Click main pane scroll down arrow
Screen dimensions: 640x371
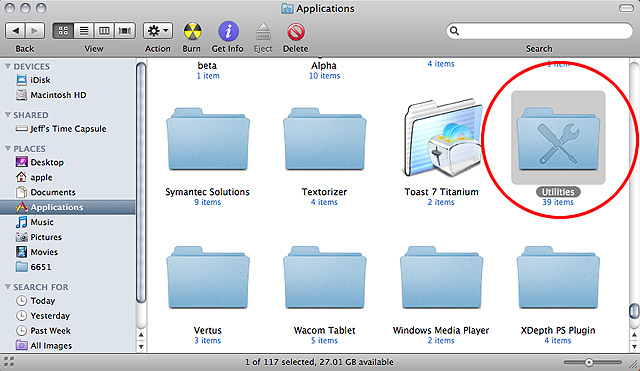coord(634,347)
